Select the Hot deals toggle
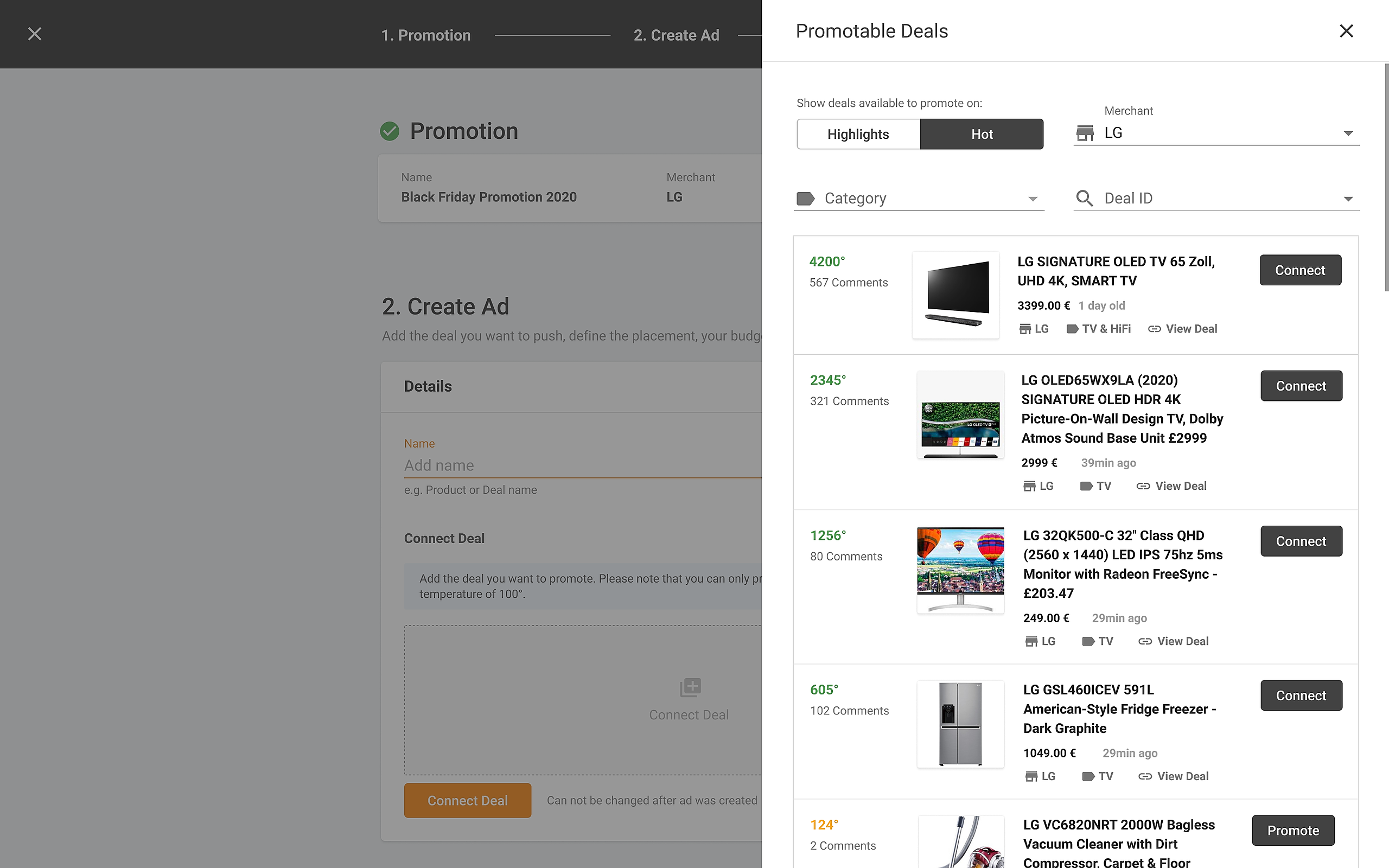 tap(982, 135)
